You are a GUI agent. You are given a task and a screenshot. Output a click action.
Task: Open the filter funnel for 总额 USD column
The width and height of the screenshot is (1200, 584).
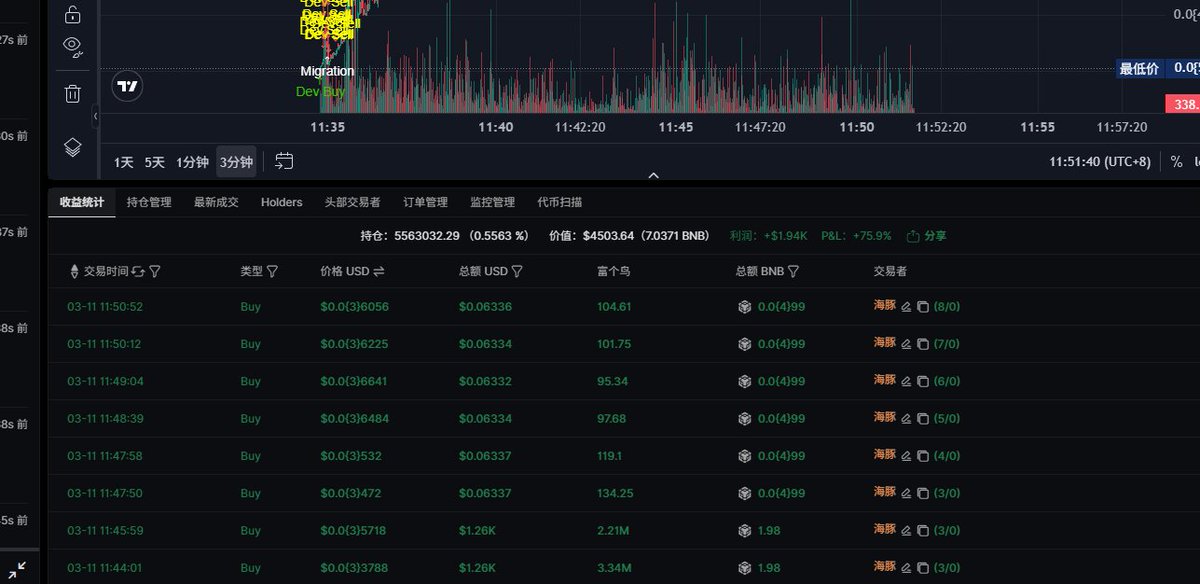[517, 271]
